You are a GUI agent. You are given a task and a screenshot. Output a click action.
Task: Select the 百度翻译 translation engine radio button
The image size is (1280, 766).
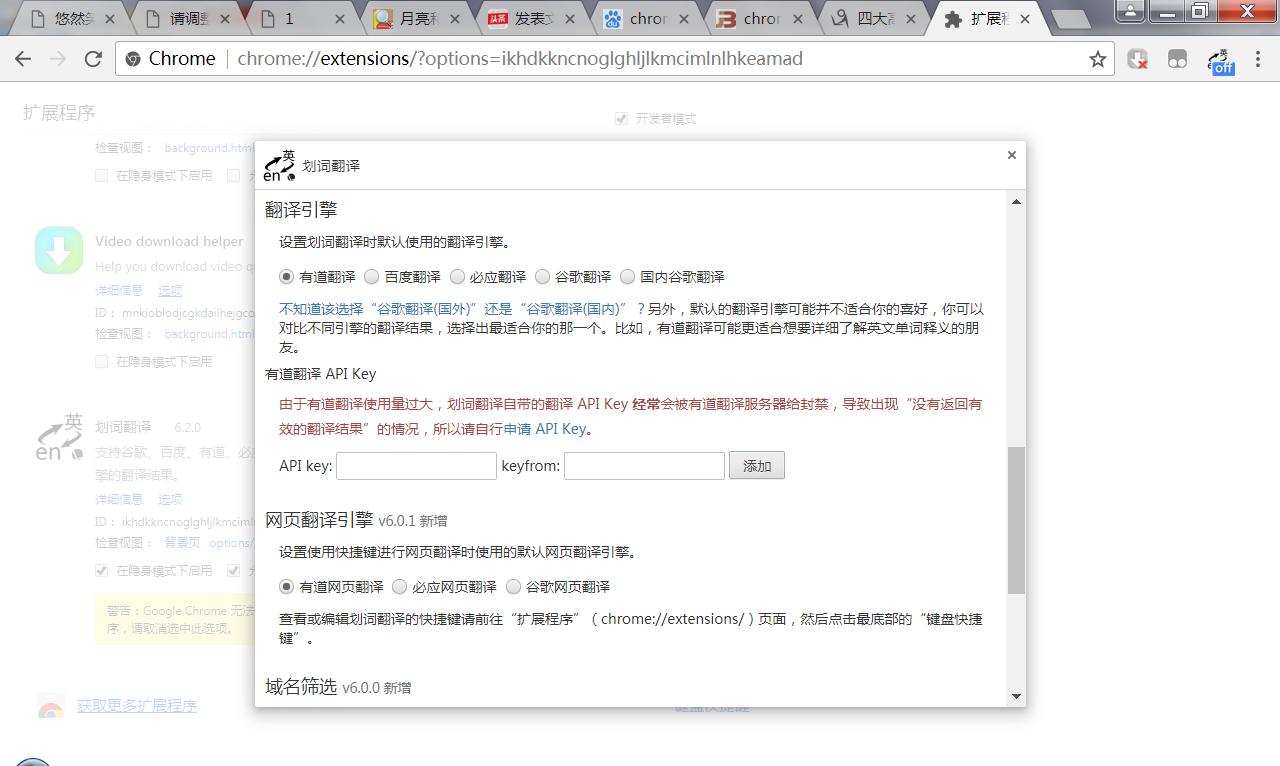click(371, 277)
